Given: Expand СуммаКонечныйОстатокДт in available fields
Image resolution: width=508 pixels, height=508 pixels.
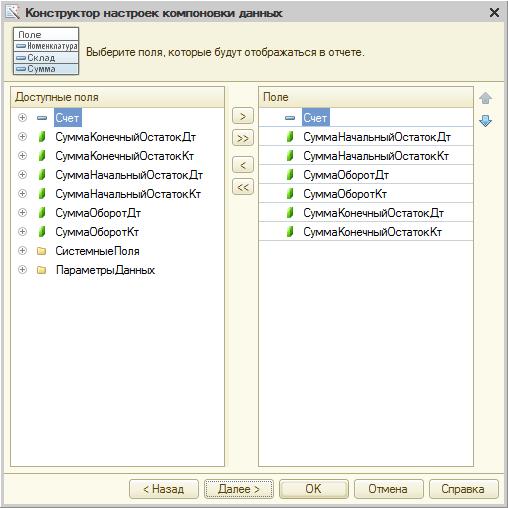Looking at the screenshot, I should pos(22,136).
